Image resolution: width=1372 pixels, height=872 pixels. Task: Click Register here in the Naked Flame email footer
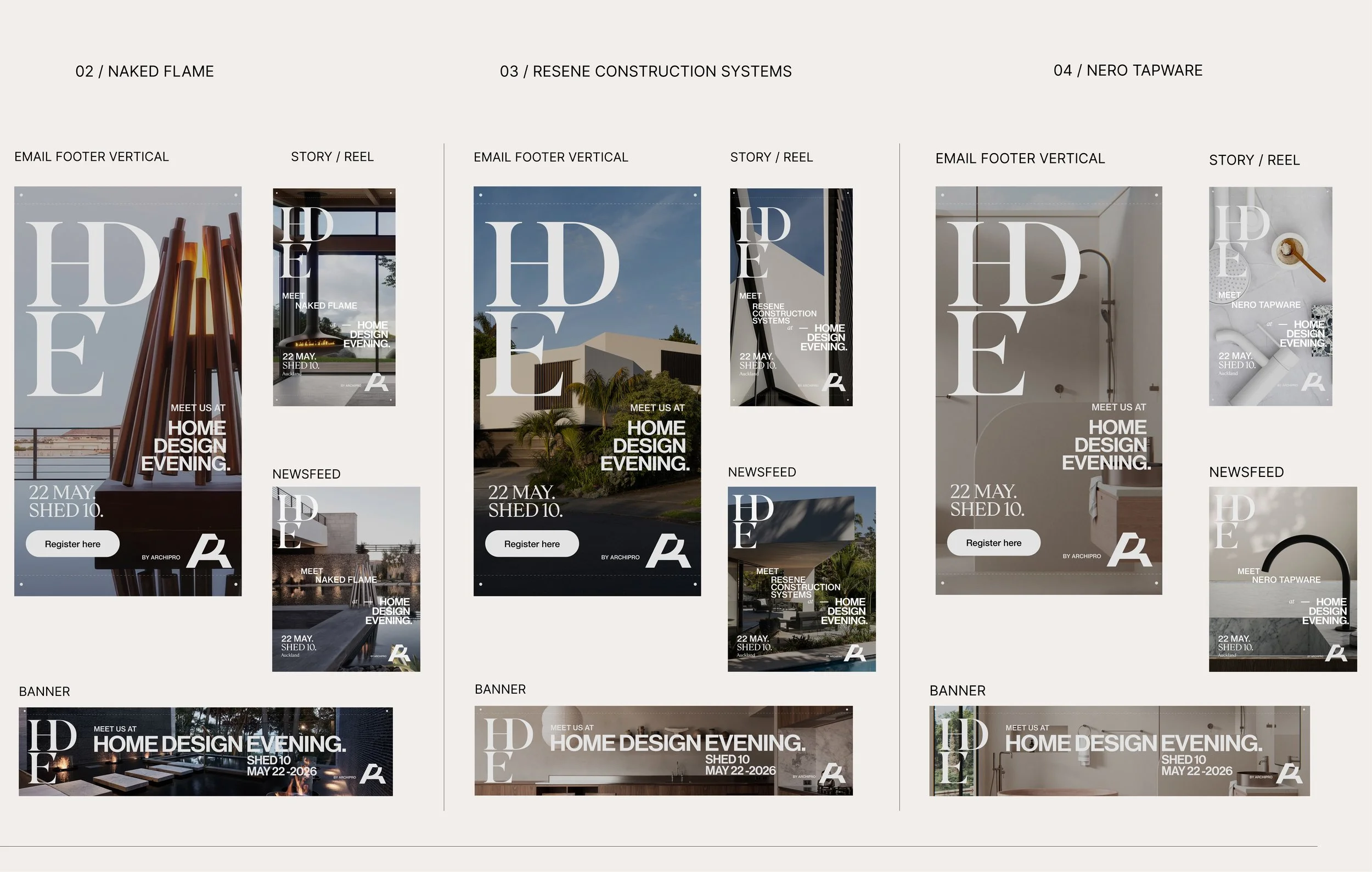[x=72, y=544]
